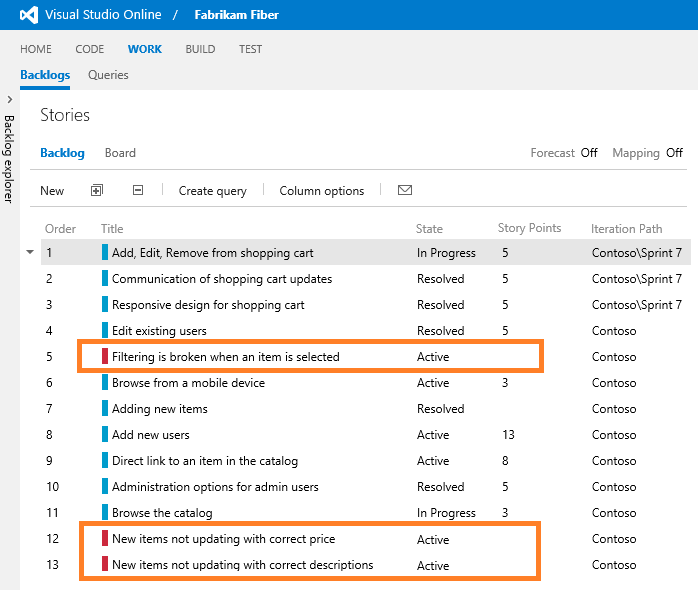Click order number 10 cell
The width and height of the screenshot is (698, 590).
pos(53,487)
